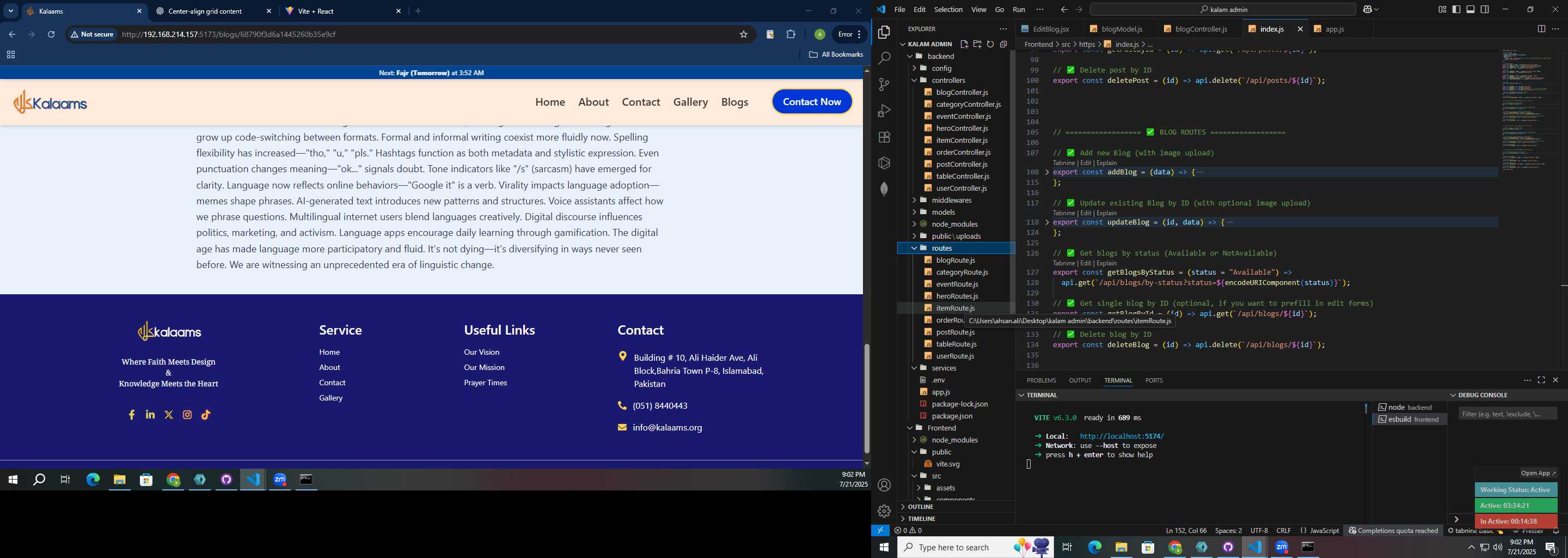
Task: Open the Source Control view
Action: [884, 84]
